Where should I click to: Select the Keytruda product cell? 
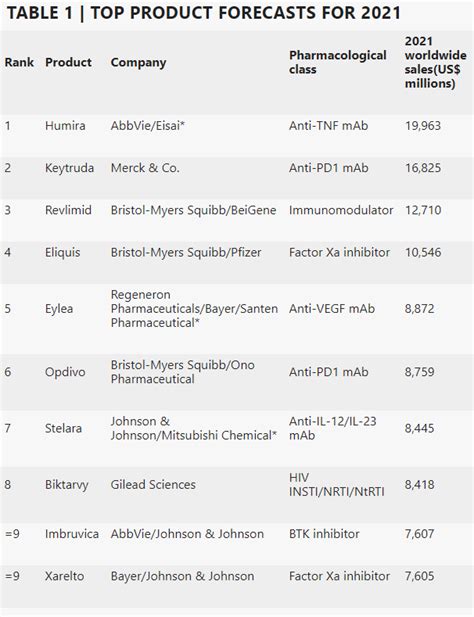(x=70, y=168)
